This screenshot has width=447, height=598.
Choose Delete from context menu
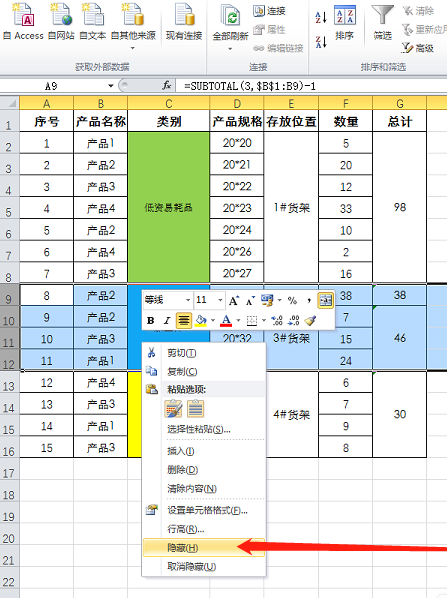(x=204, y=470)
